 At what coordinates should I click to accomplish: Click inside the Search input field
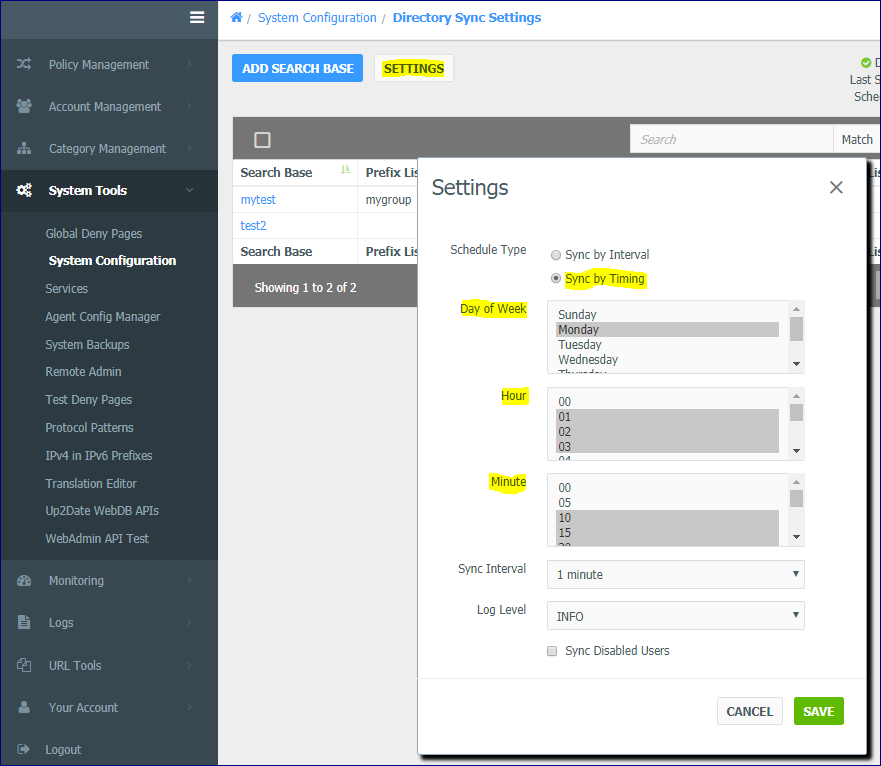[731, 139]
